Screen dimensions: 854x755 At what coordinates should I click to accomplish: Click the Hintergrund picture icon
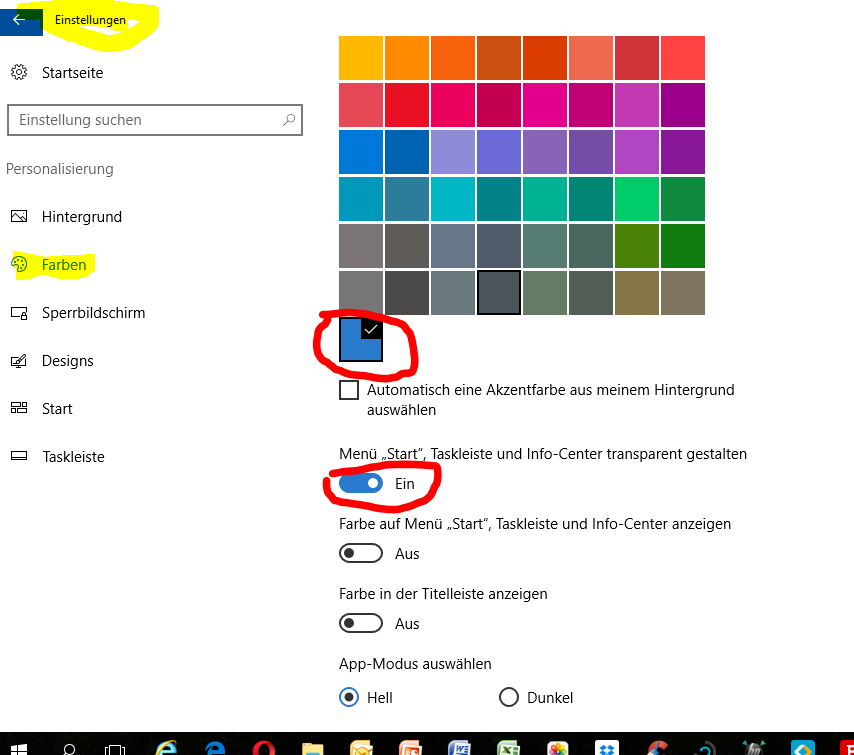[x=19, y=216]
